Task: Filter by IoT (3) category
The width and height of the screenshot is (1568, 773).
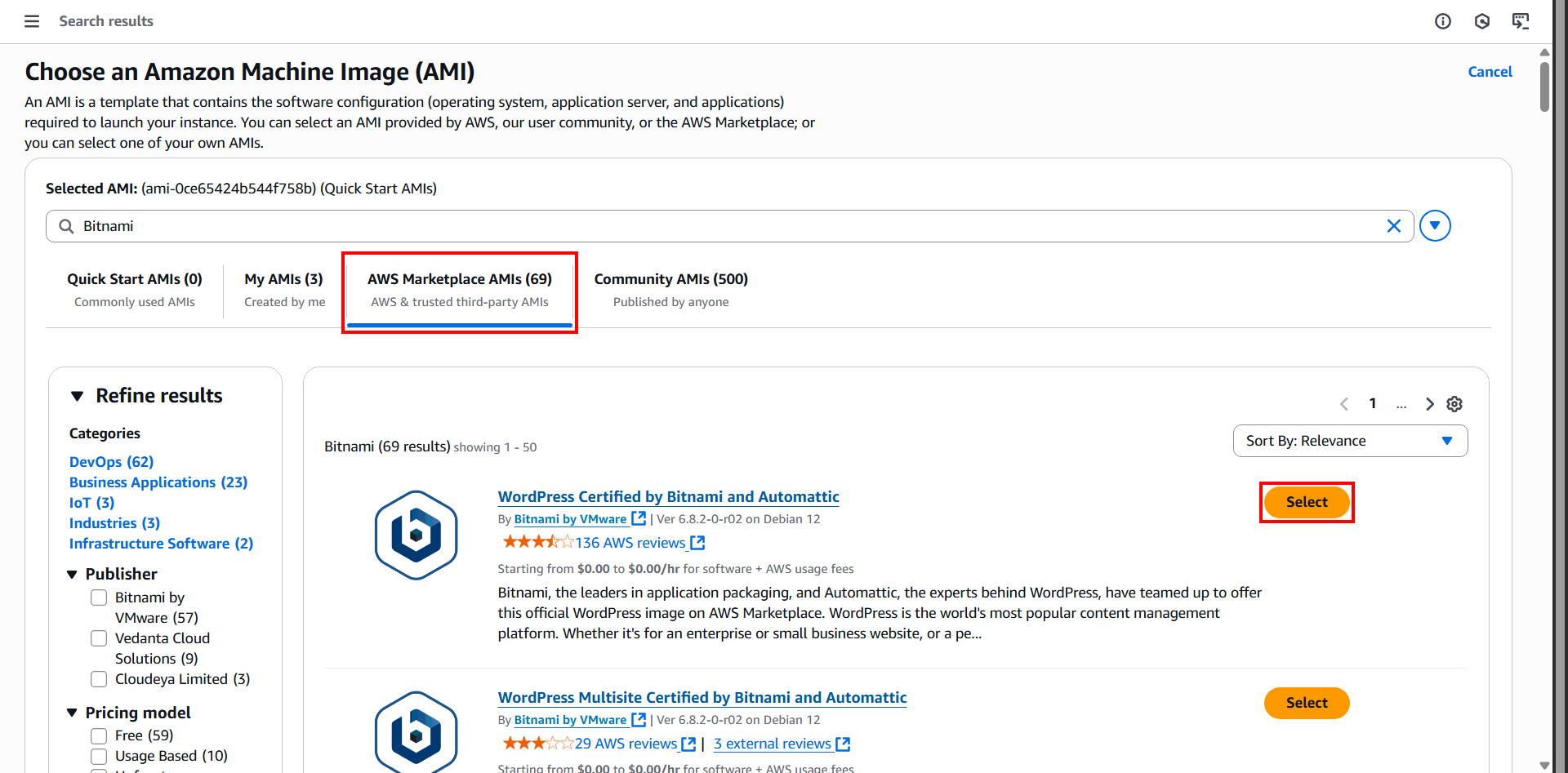Action: click(x=91, y=503)
